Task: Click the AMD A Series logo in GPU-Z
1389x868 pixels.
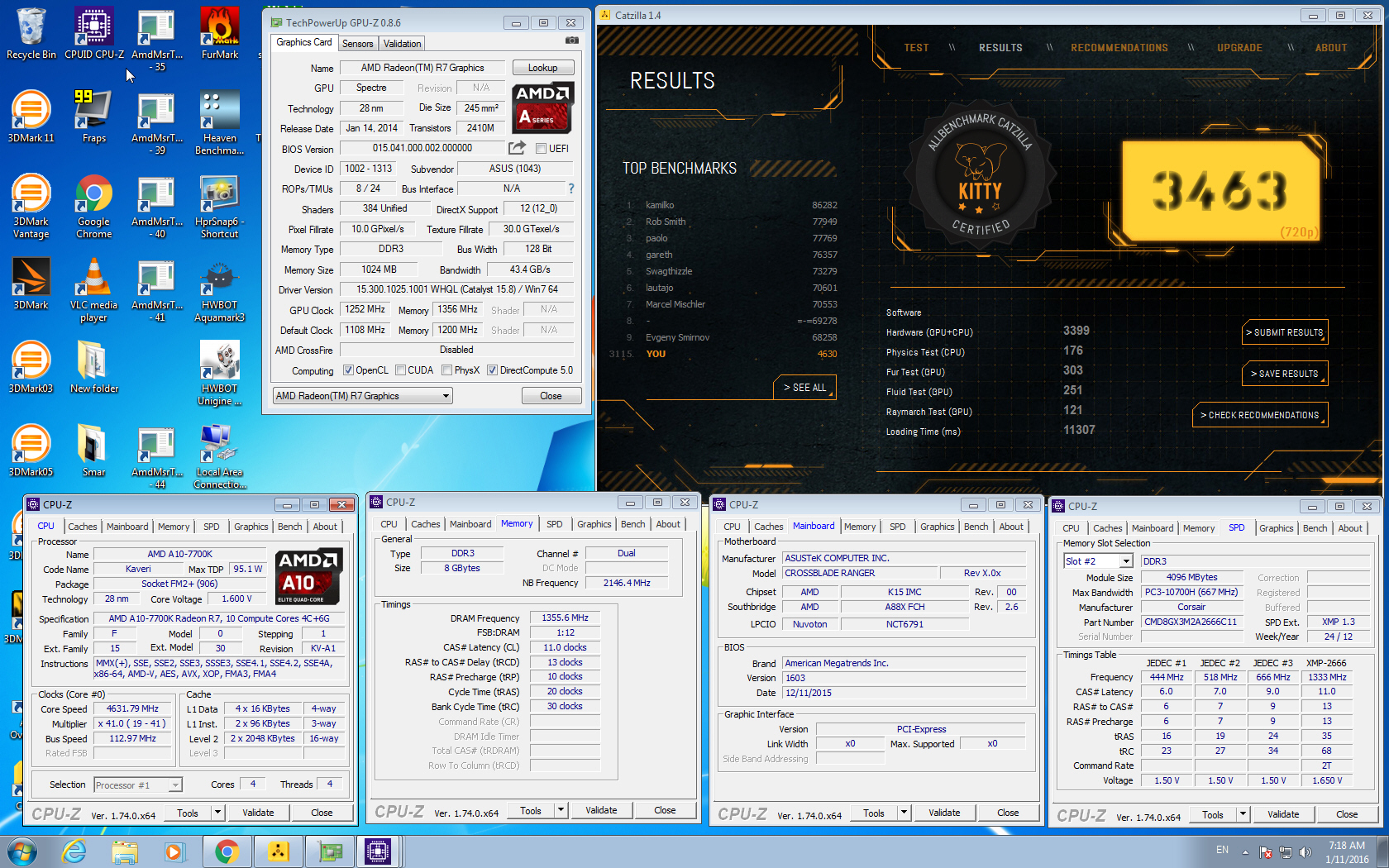Action: (x=542, y=108)
